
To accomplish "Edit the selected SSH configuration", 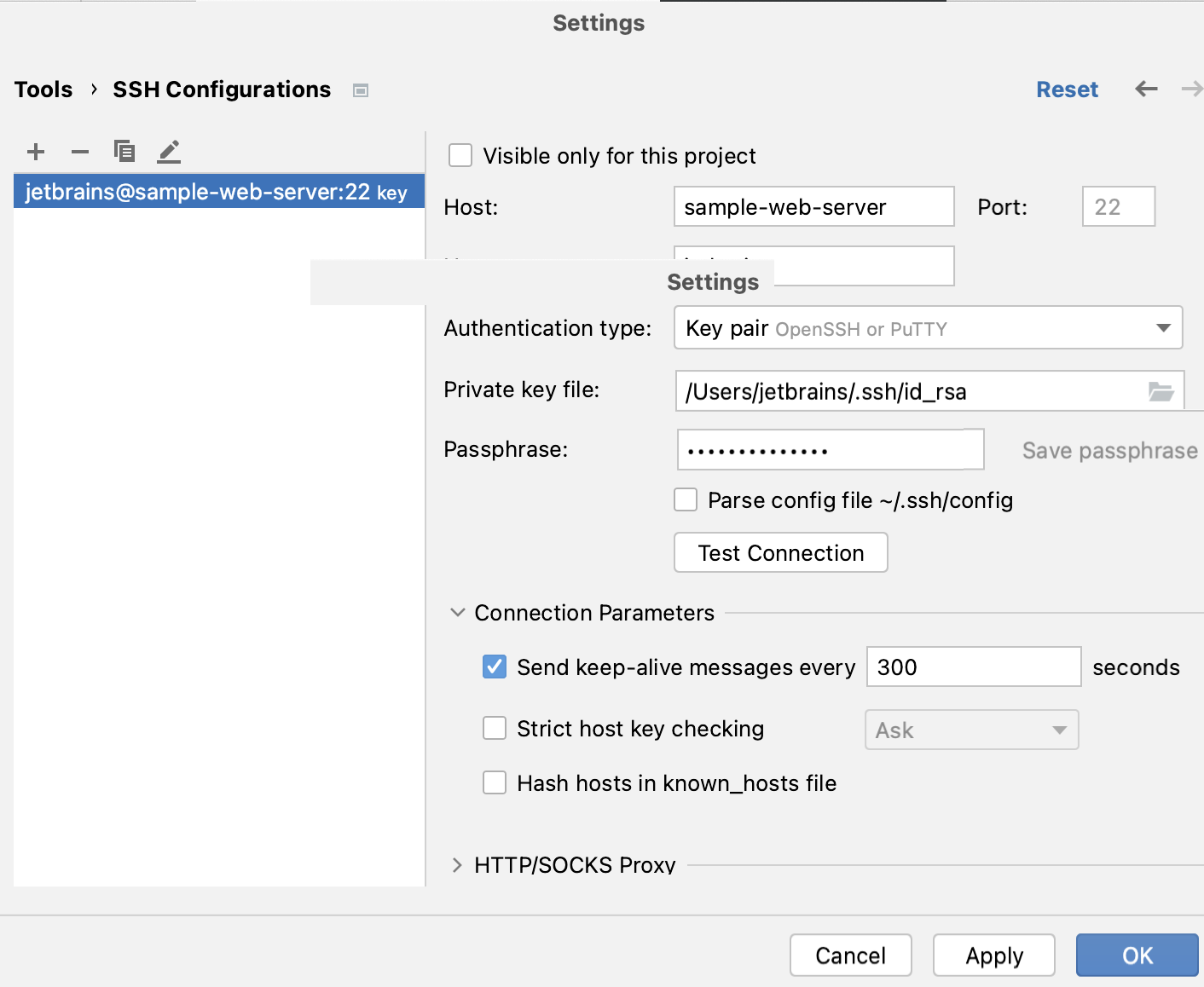I will (x=169, y=151).
